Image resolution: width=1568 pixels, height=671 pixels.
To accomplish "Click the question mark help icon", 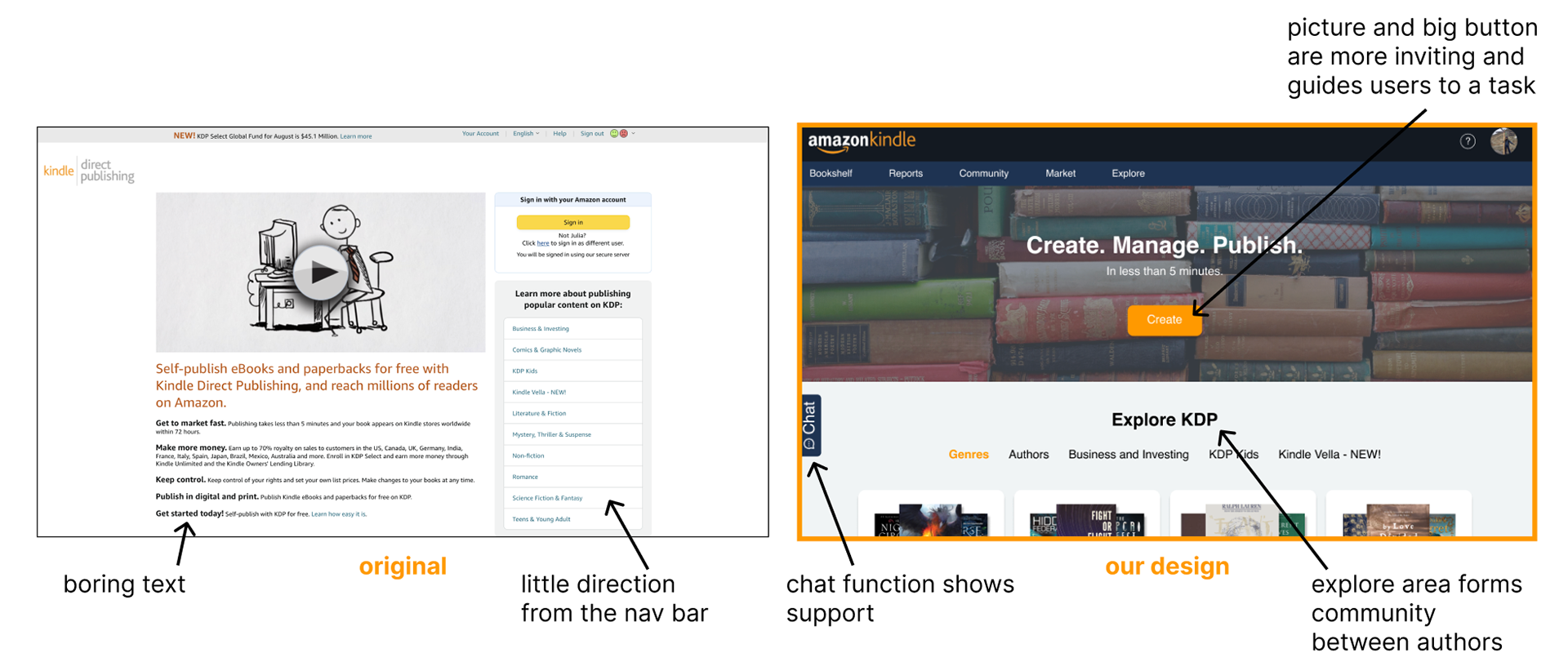I will pos(1468,141).
